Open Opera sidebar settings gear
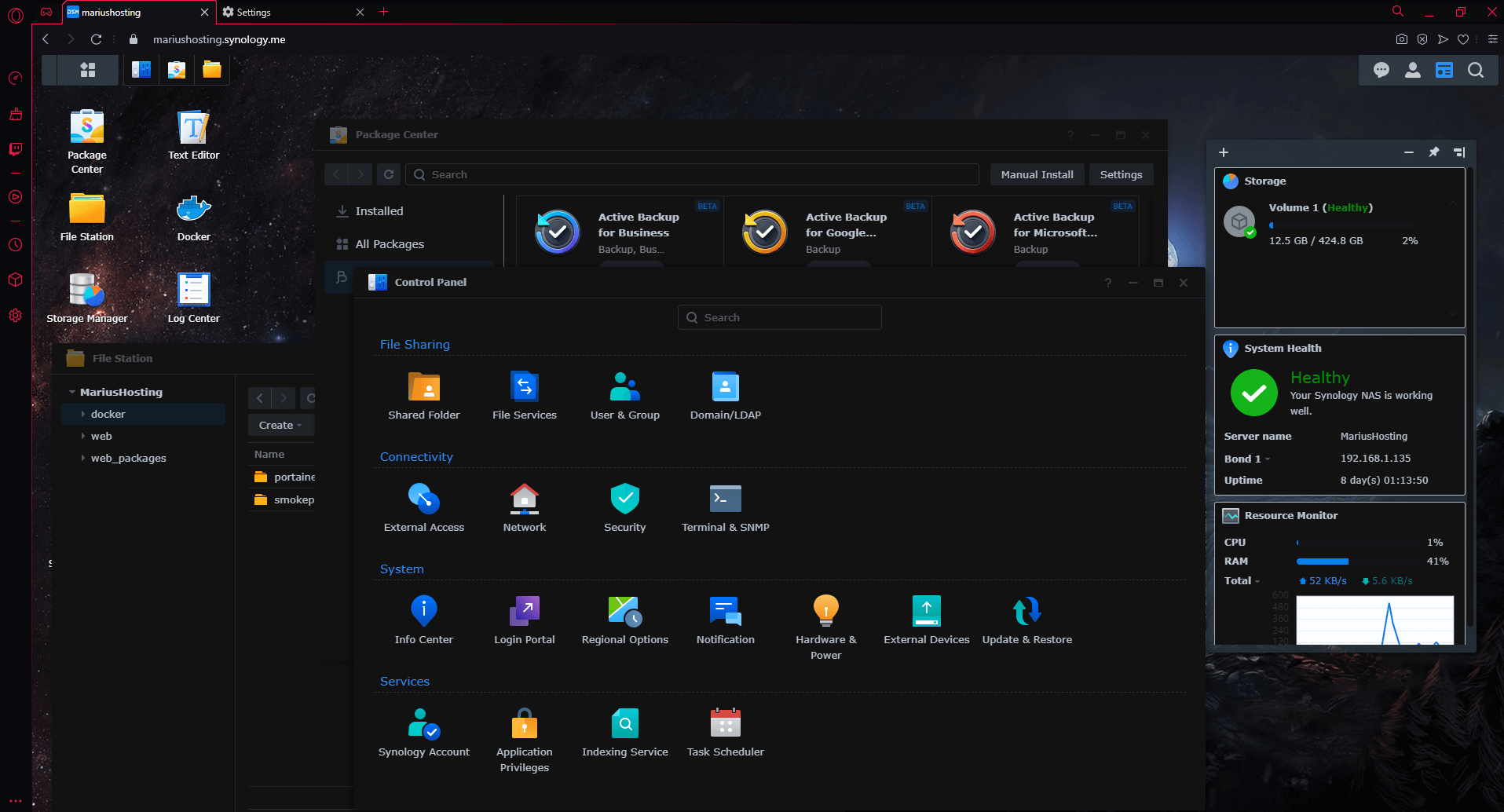Viewport: 1504px width, 812px height. click(15, 315)
